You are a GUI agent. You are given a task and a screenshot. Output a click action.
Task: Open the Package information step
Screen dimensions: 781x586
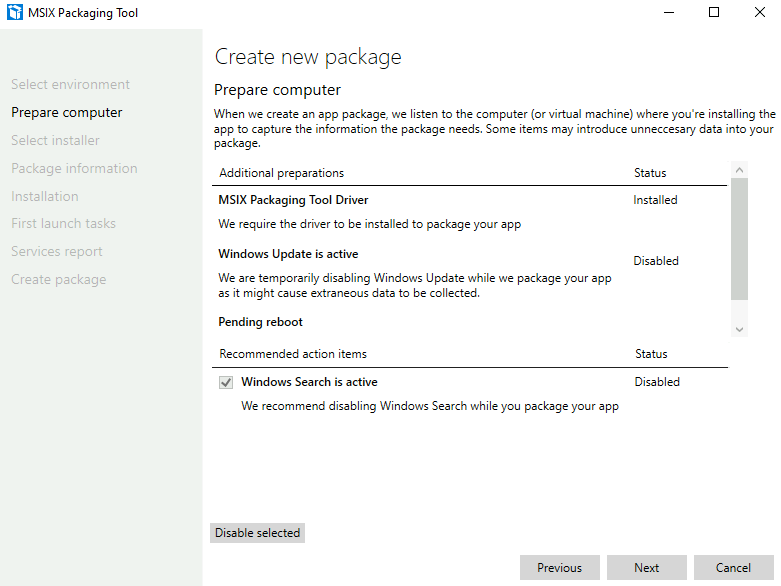[74, 168]
